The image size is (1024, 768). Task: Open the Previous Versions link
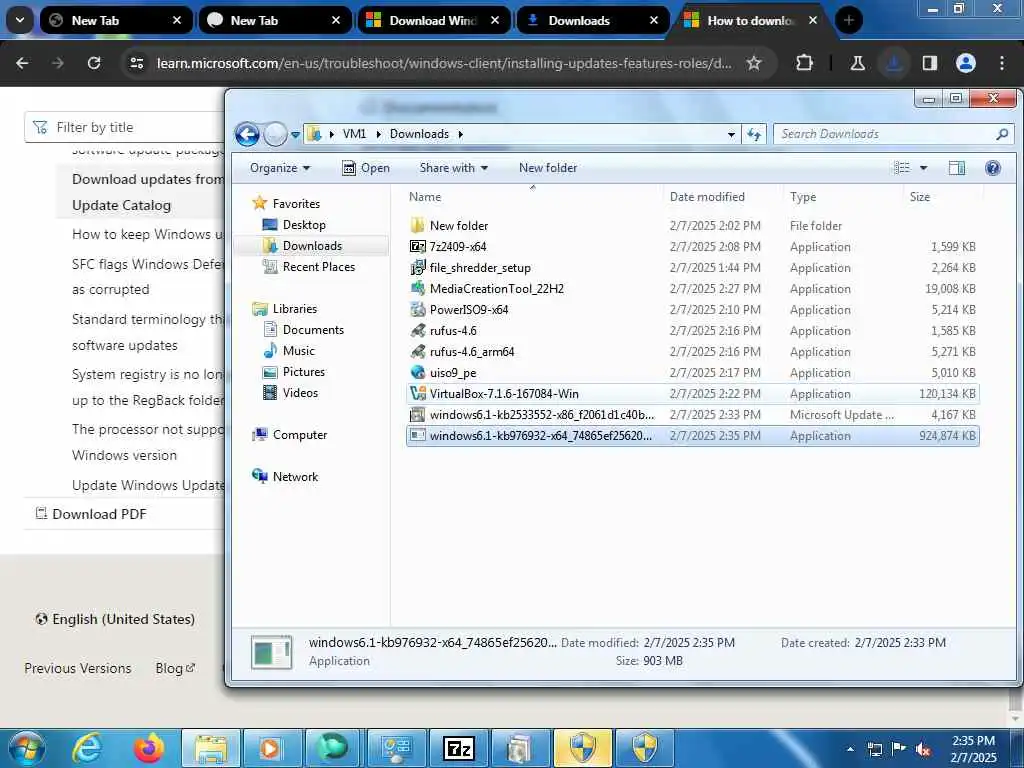coord(78,668)
